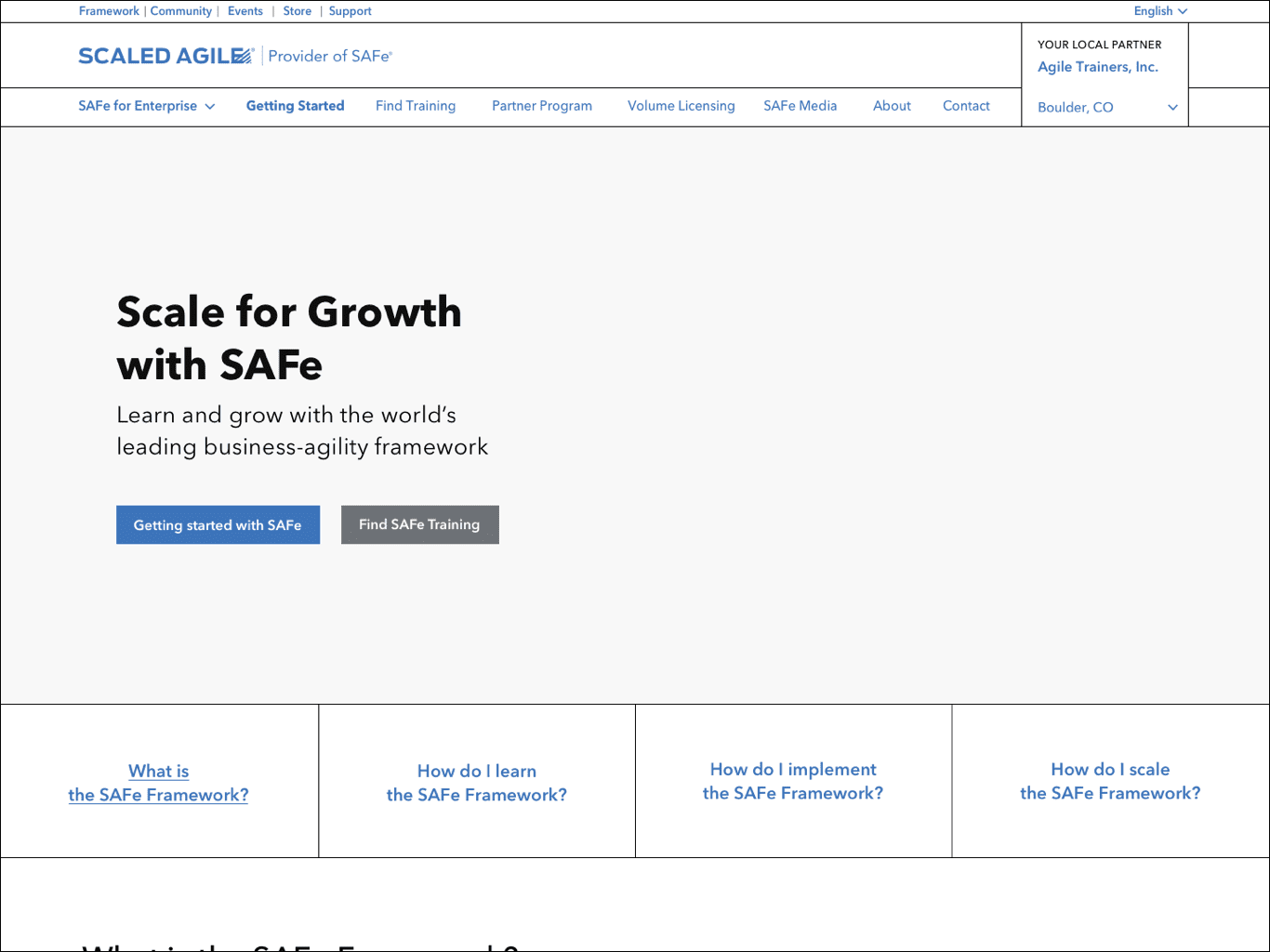Click Getting started with SAFe button
The height and width of the screenshot is (952, 1270).
tap(218, 525)
